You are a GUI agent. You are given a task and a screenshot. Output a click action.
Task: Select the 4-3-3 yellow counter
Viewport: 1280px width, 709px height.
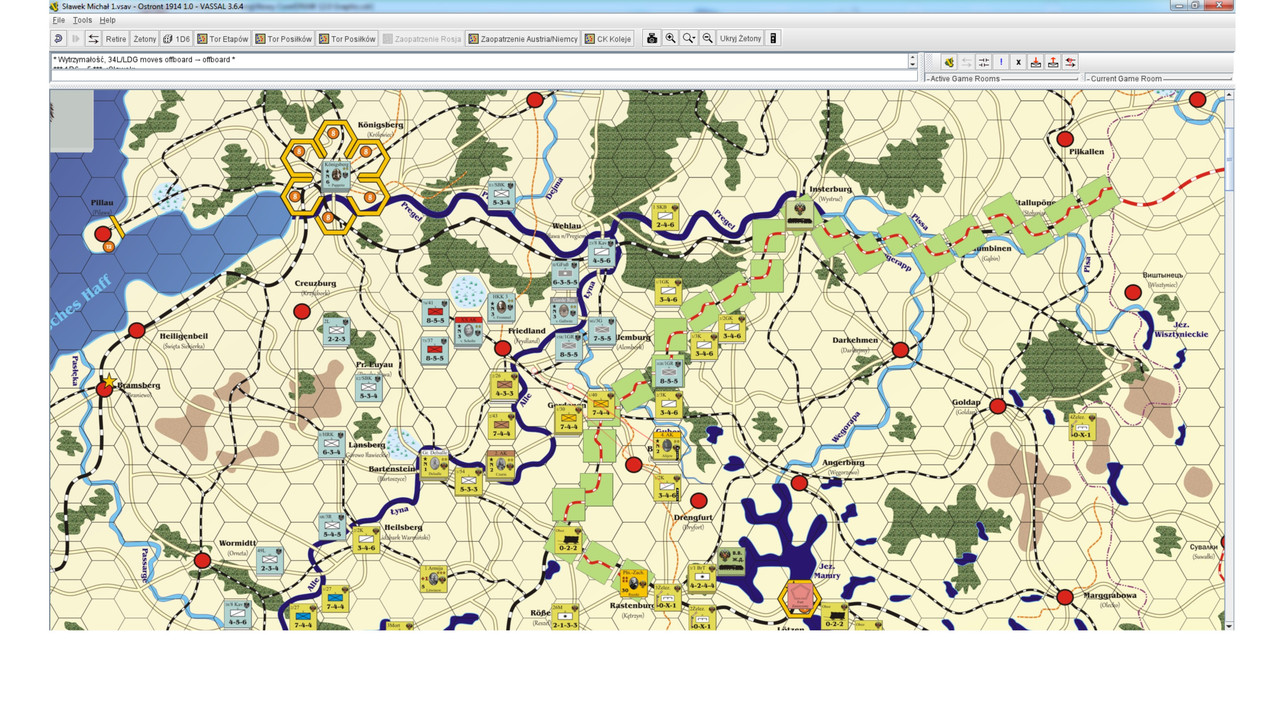[503, 385]
